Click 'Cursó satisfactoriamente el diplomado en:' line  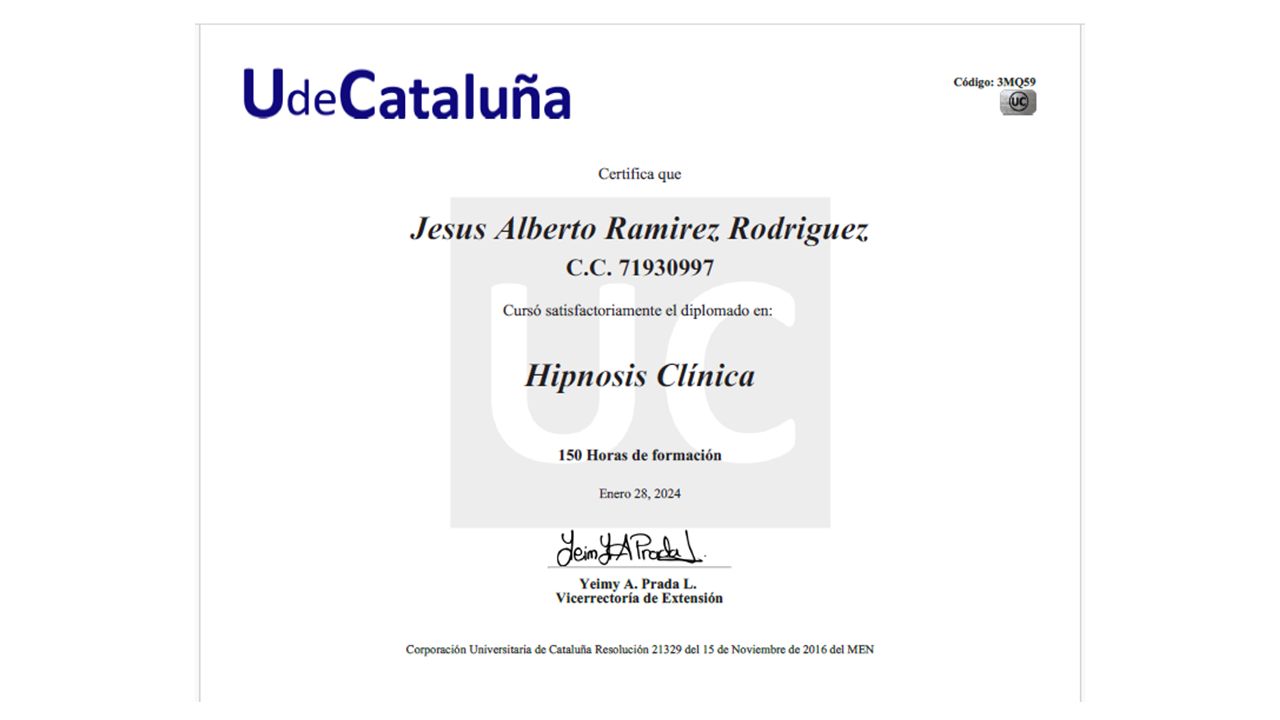pyautogui.click(x=638, y=311)
